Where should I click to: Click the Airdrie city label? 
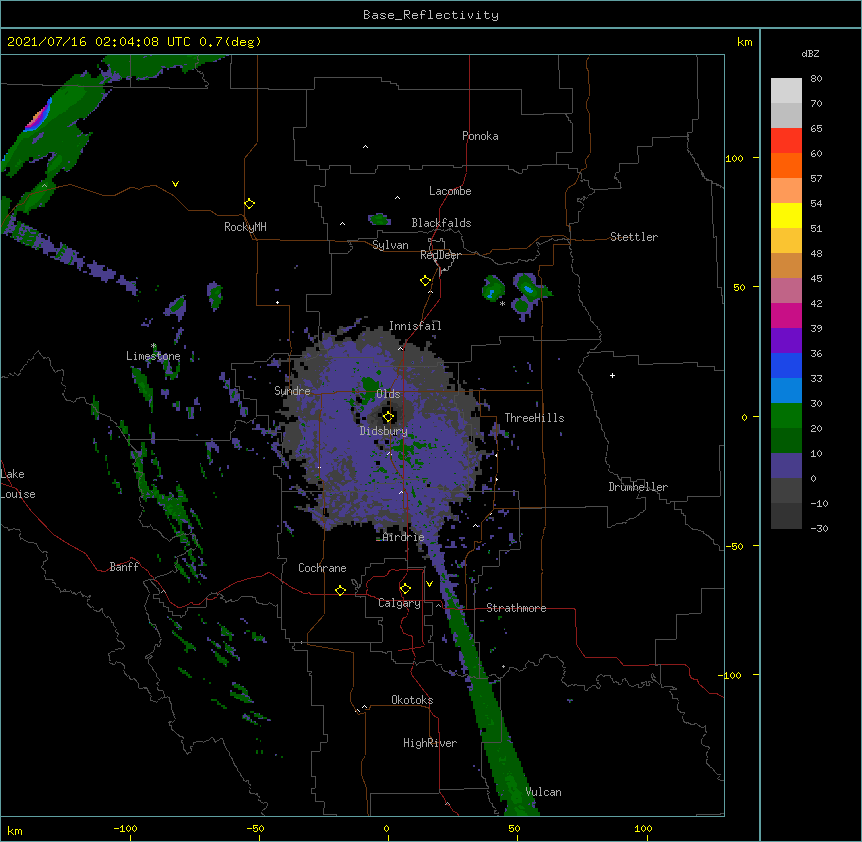pos(403,537)
